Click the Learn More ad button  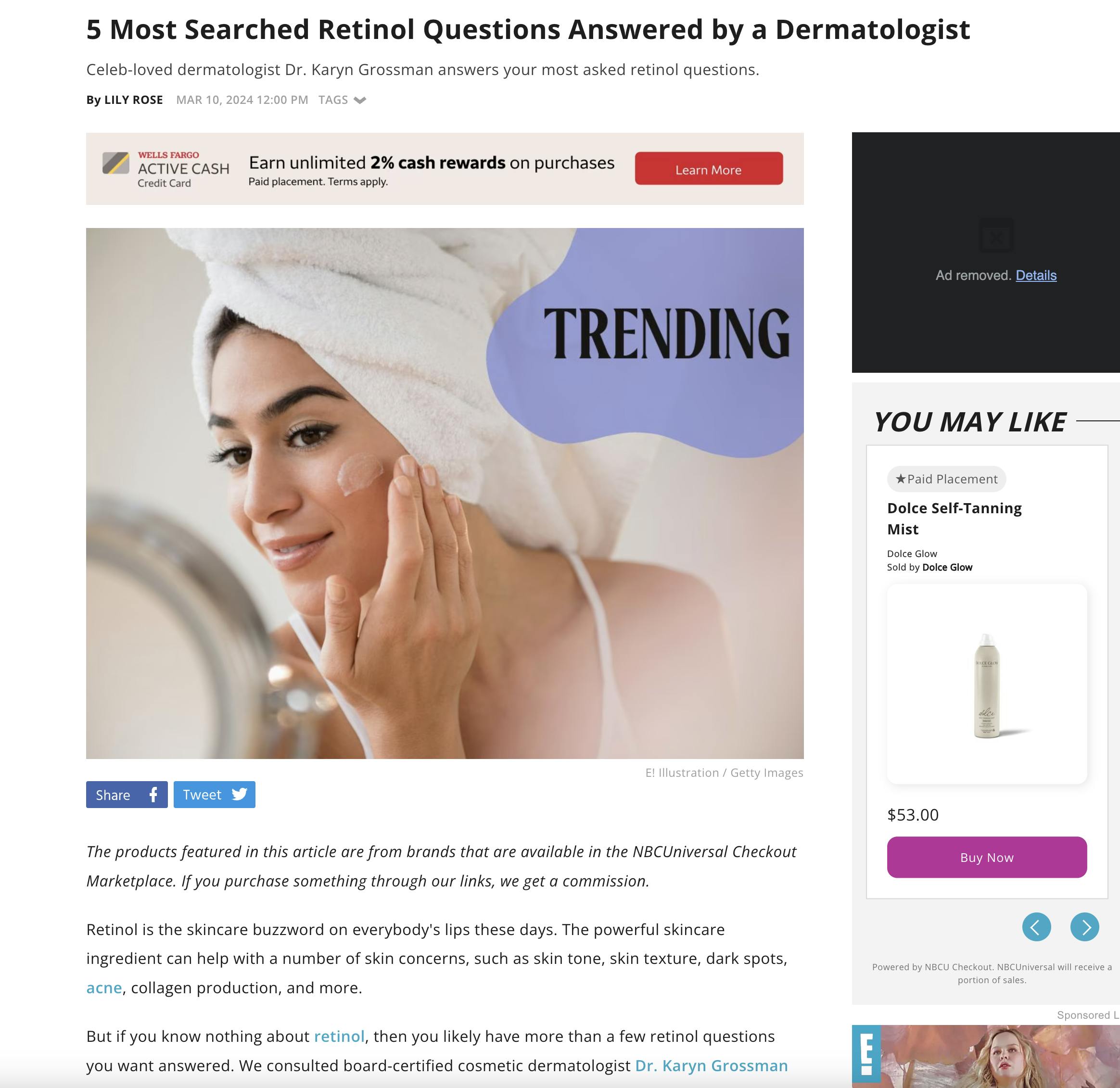(x=709, y=168)
